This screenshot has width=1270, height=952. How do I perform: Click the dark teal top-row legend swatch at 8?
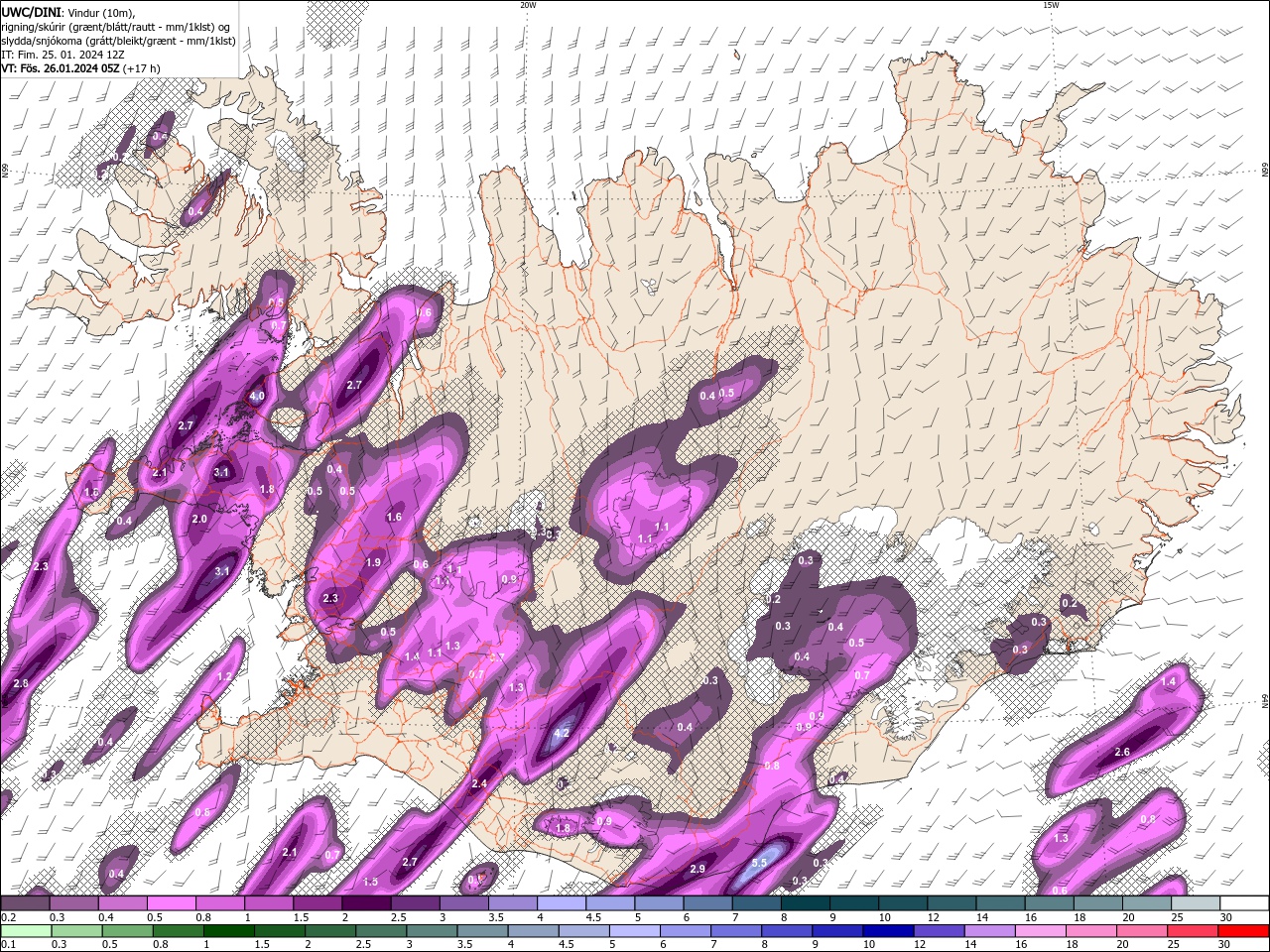coord(805,903)
